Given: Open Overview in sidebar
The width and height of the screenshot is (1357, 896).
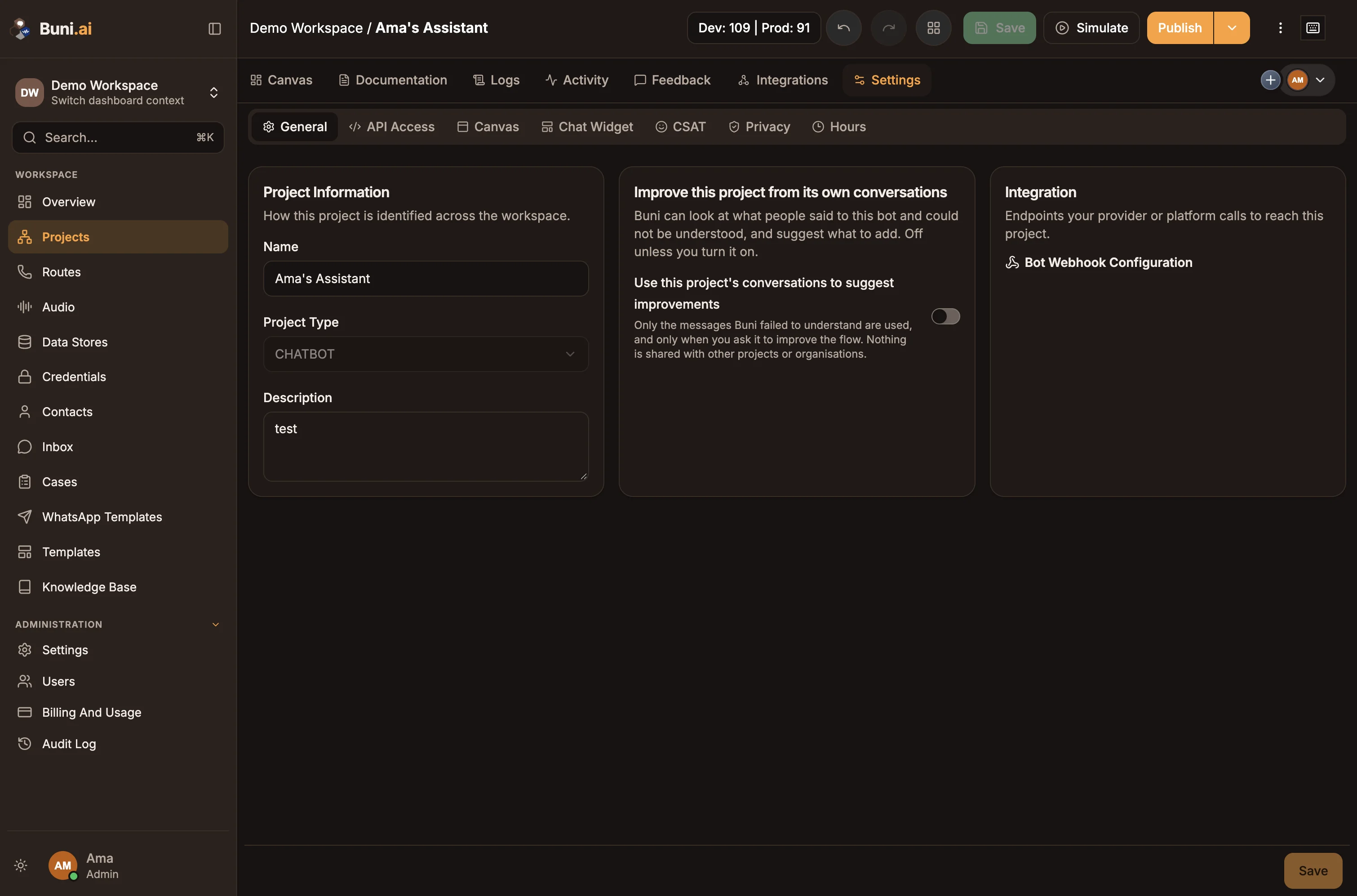Looking at the screenshot, I should pyautogui.click(x=118, y=202).
